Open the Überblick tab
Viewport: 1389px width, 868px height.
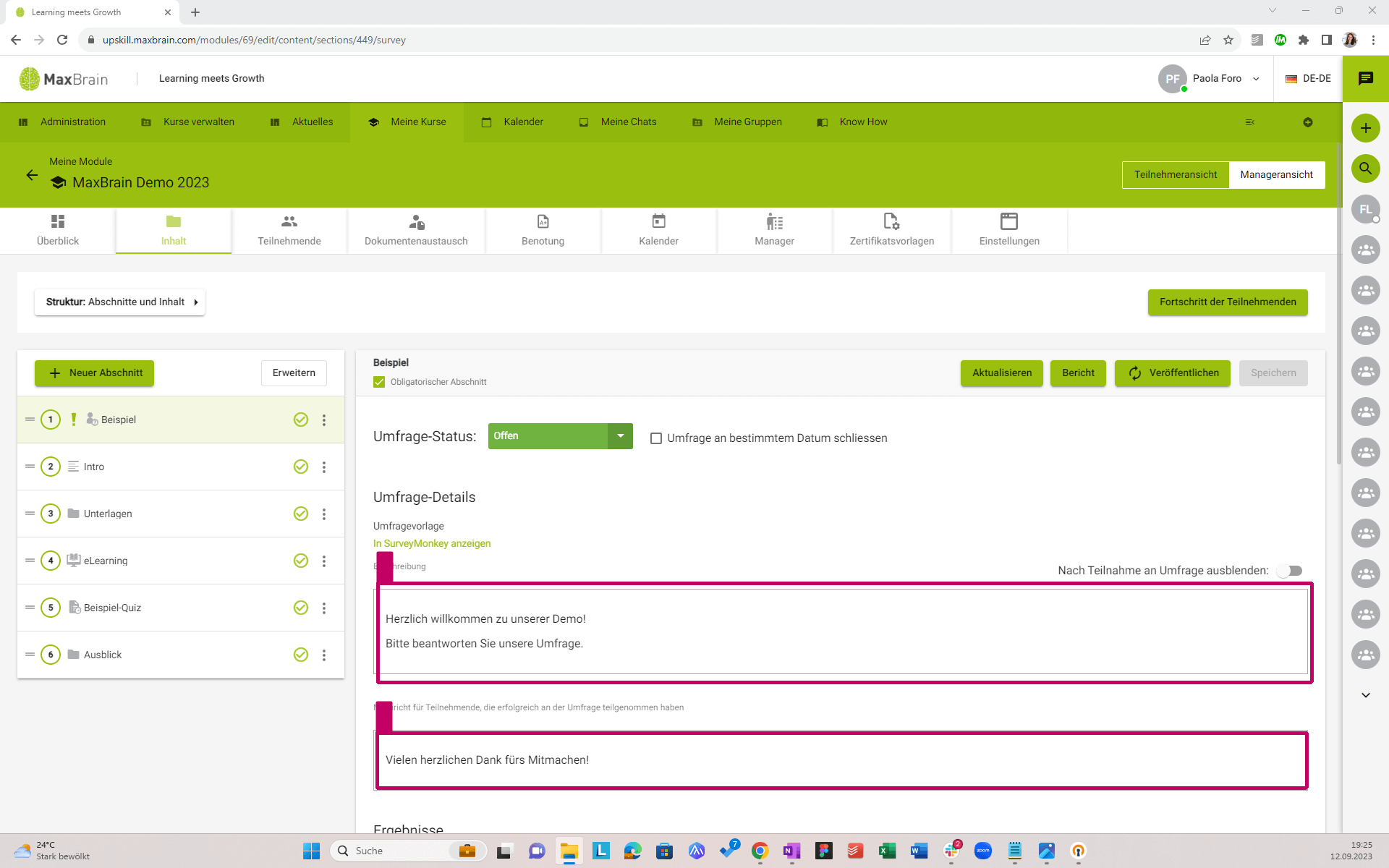58,230
